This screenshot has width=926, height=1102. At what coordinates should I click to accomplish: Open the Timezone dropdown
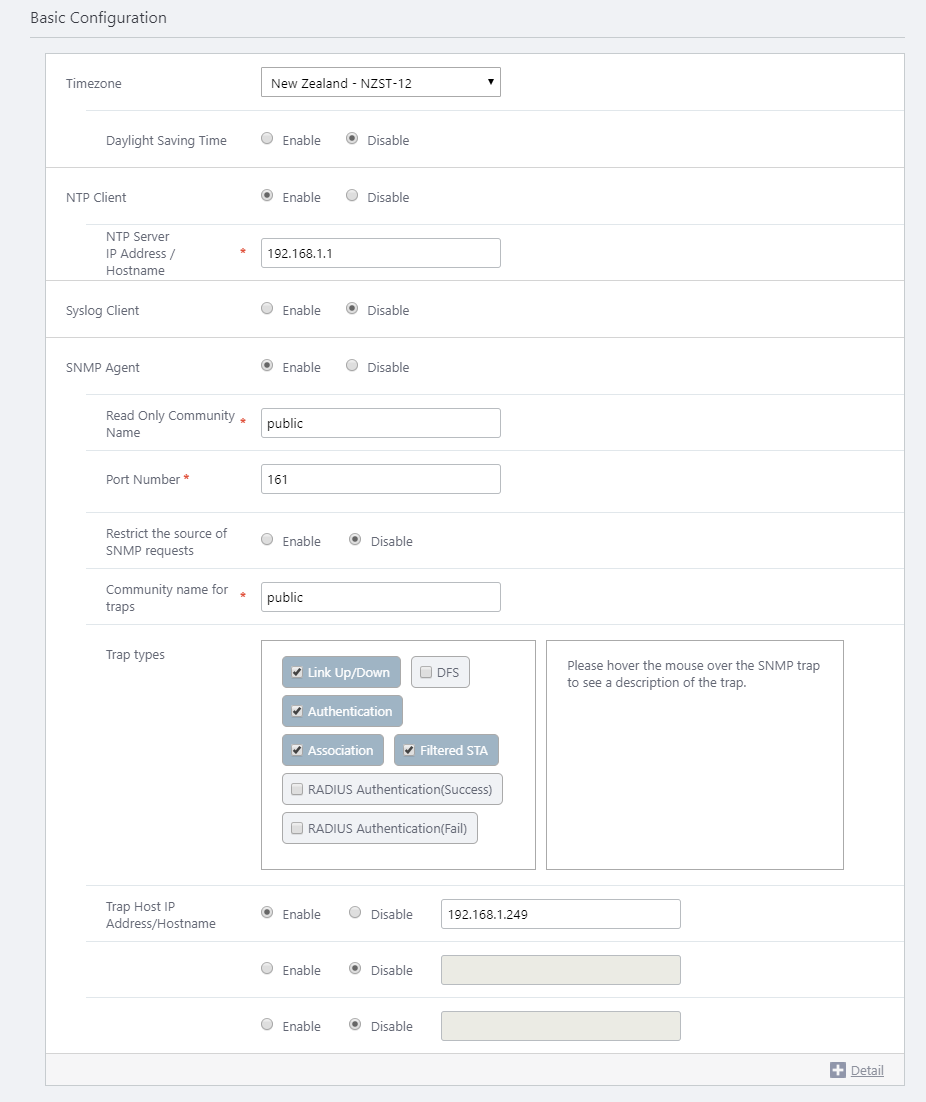pyautogui.click(x=380, y=83)
